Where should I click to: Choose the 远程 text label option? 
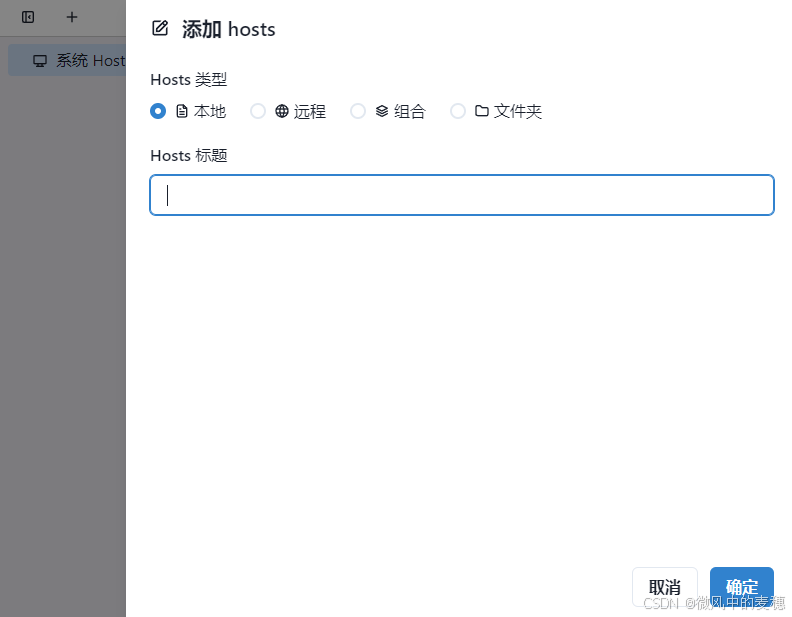pyautogui.click(x=310, y=111)
